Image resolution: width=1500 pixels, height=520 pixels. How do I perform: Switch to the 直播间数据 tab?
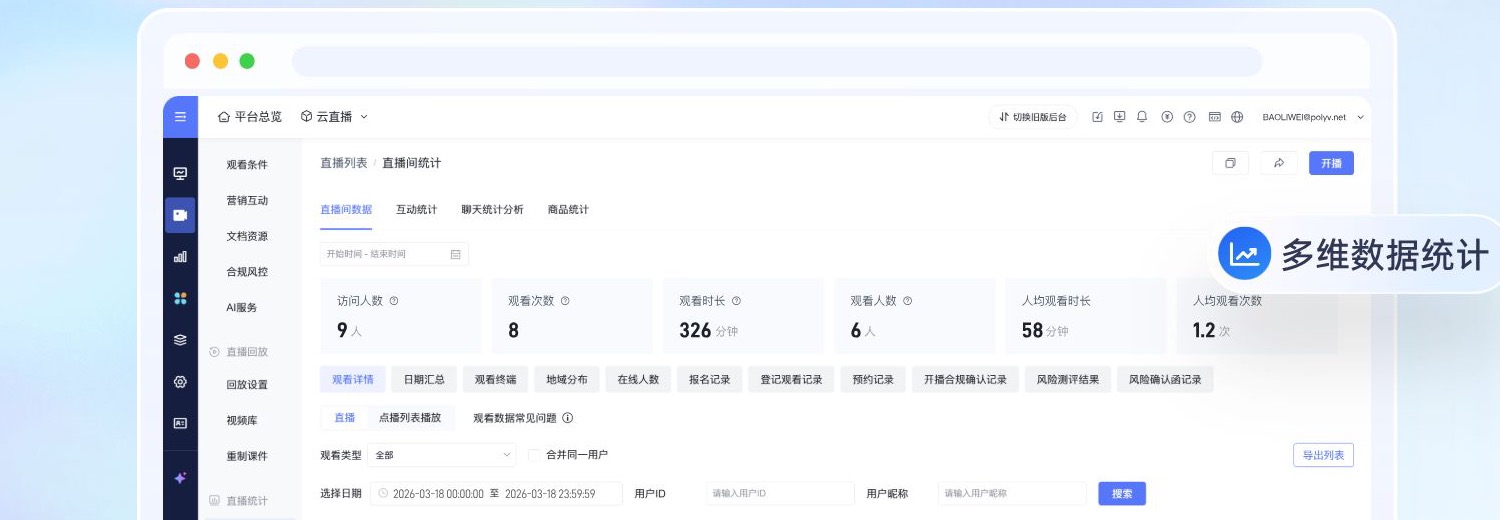click(346, 210)
